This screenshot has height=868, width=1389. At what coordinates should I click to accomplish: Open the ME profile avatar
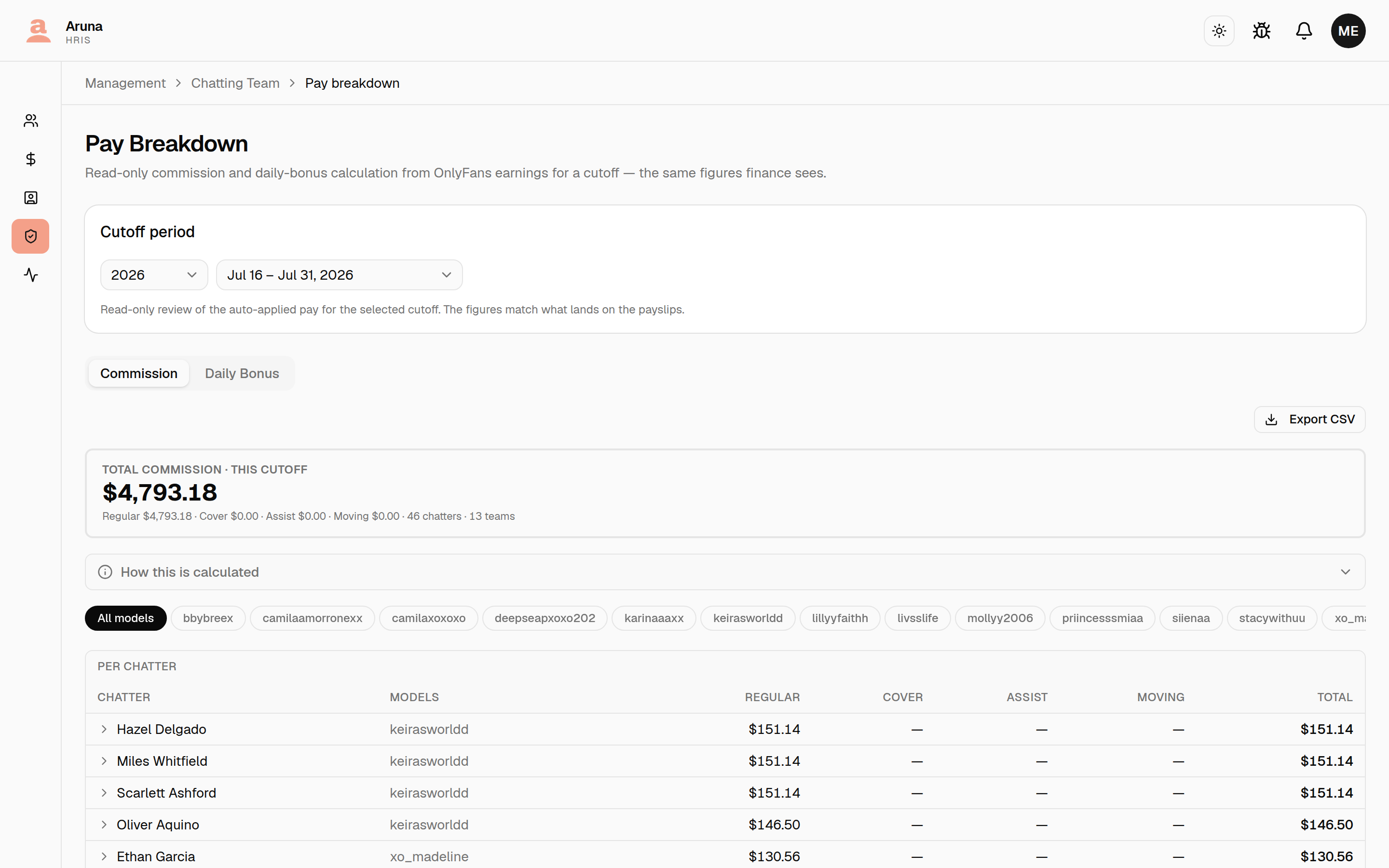click(1348, 31)
